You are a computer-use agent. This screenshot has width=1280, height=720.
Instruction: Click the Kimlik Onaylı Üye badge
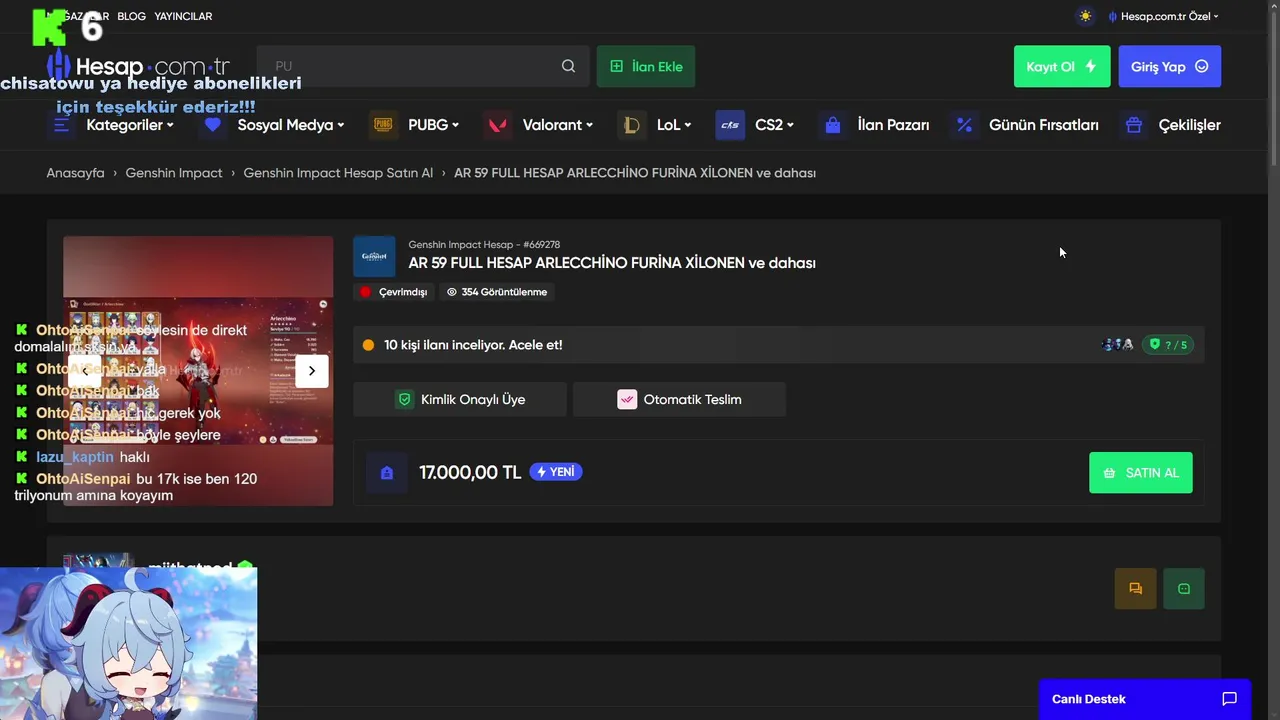460,399
